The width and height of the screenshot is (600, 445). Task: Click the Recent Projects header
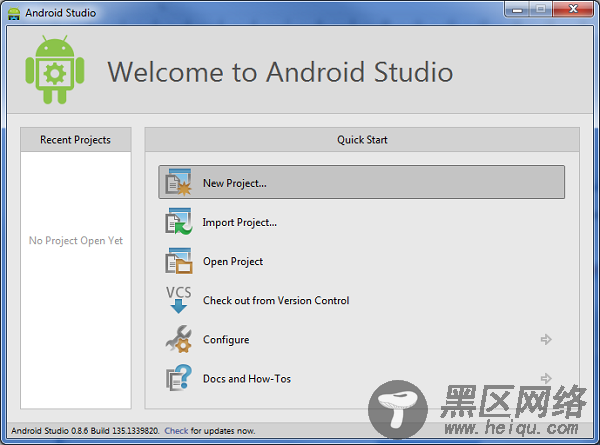click(x=75, y=140)
